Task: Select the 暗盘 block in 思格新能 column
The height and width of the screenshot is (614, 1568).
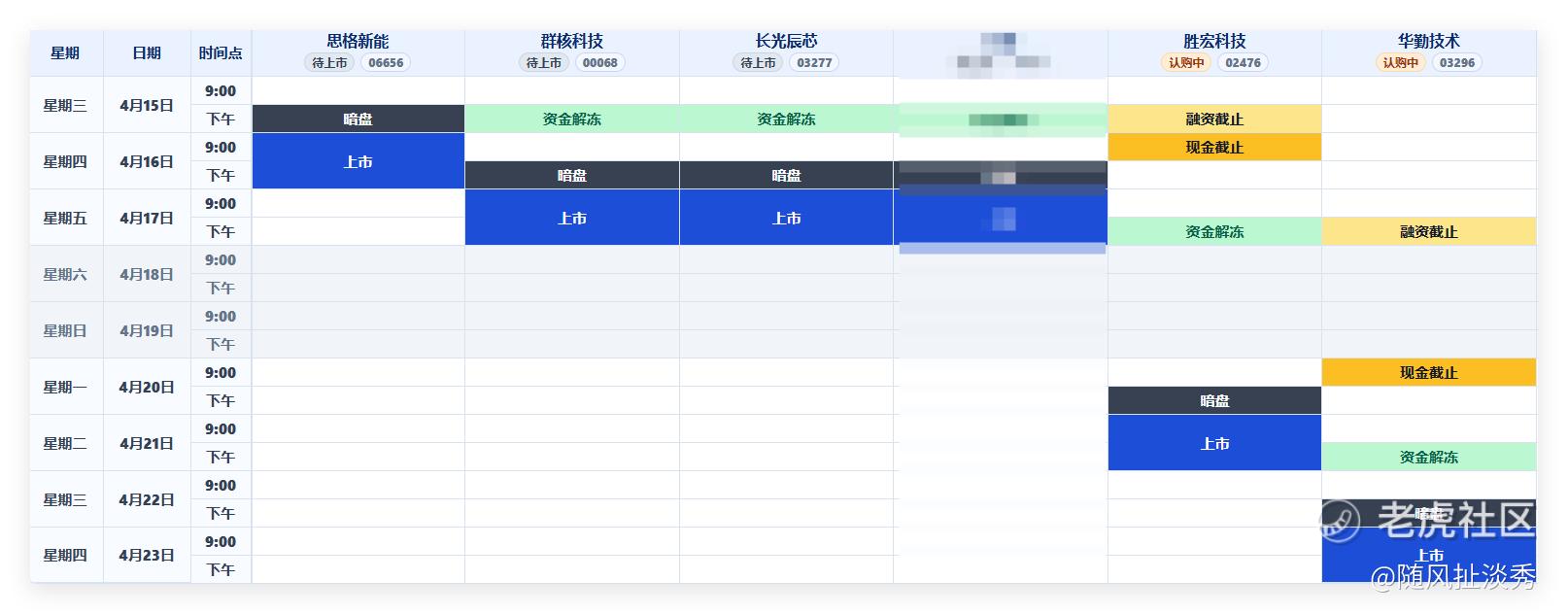Action: (x=358, y=119)
